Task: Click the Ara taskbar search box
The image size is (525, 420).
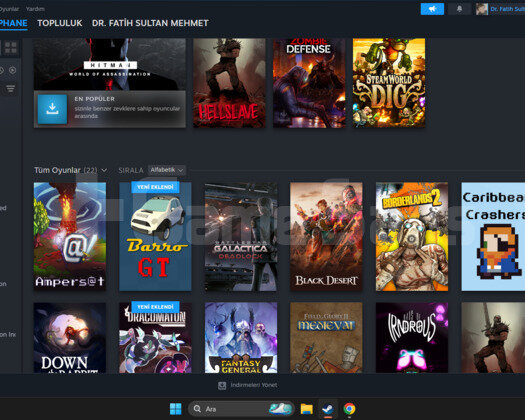Action: [241, 409]
